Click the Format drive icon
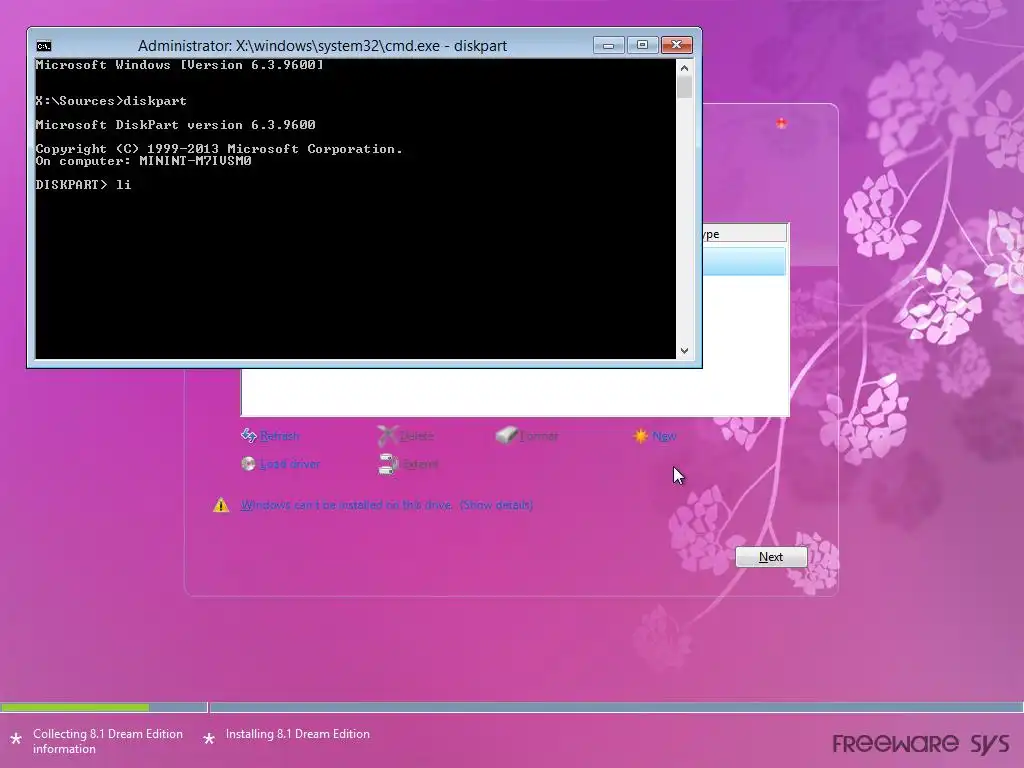Viewport: 1024px width, 768px height. point(506,435)
